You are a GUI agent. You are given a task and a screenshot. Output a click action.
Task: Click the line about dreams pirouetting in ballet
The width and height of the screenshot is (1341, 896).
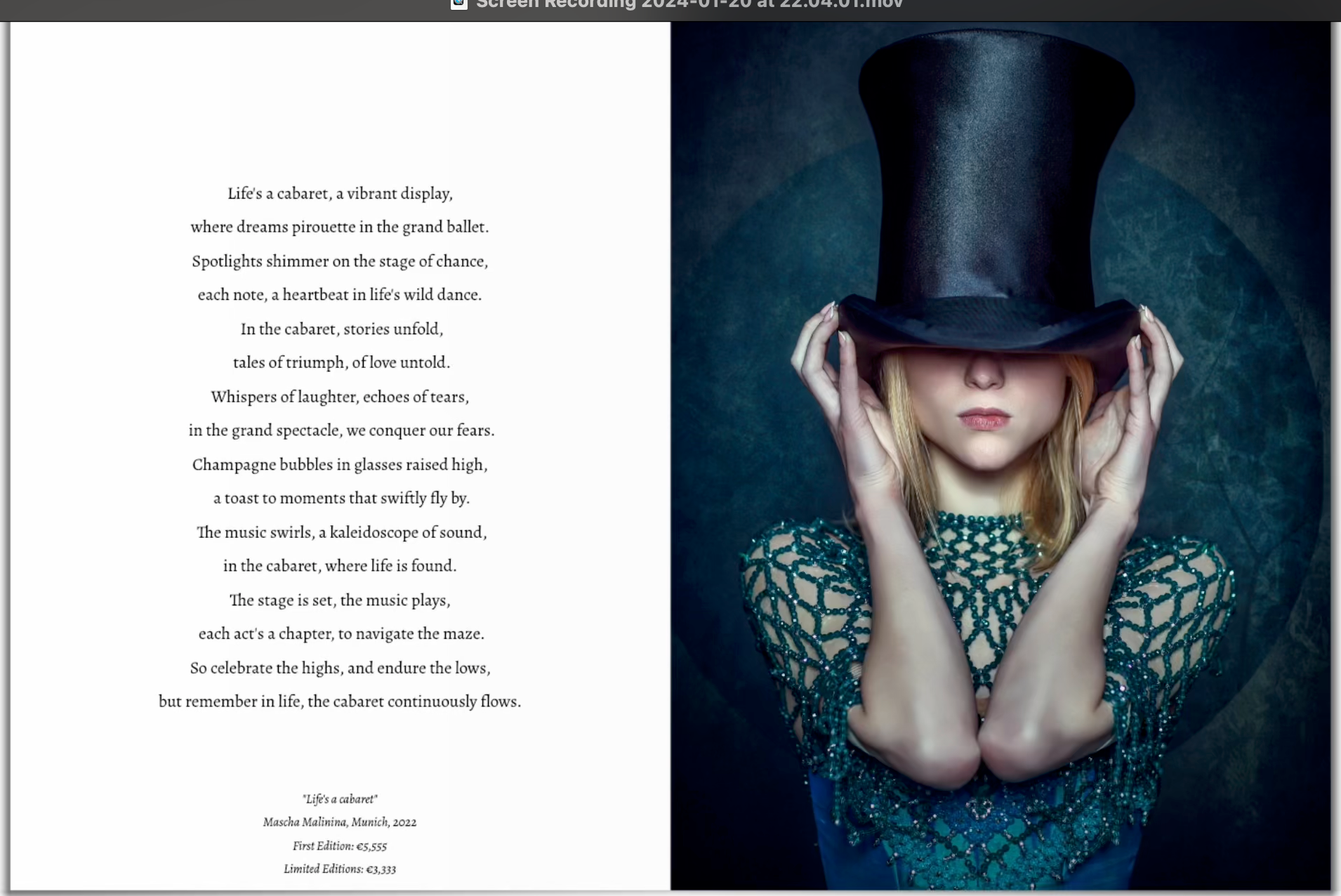[x=340, y=228]
